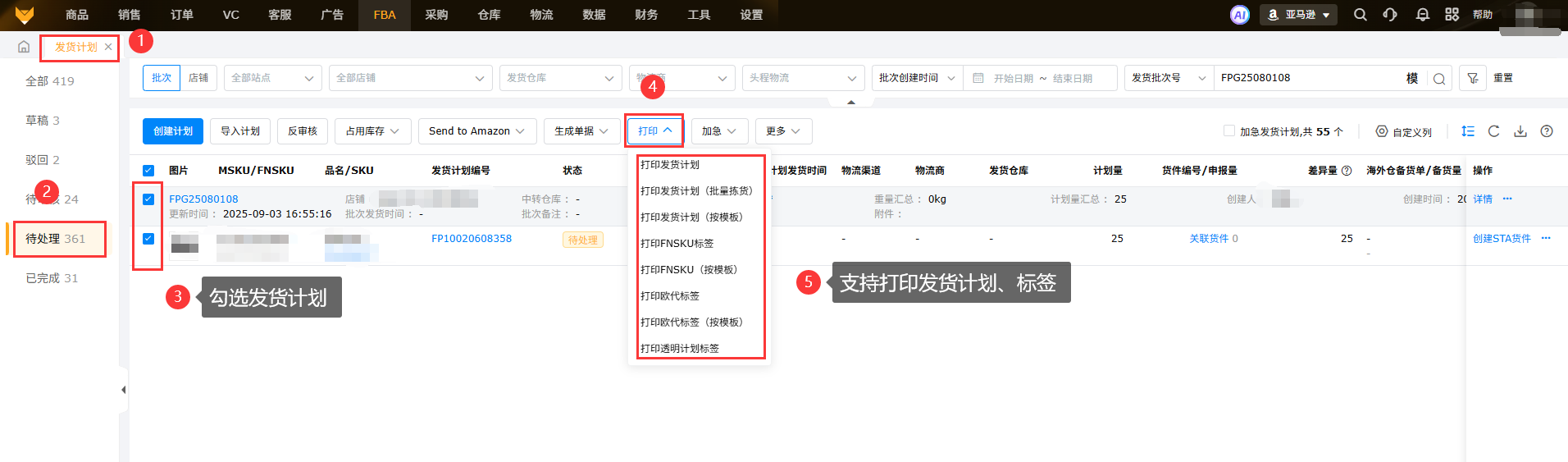
Task: Open the AI assistant icon
Action: [x=1239, y=15]
